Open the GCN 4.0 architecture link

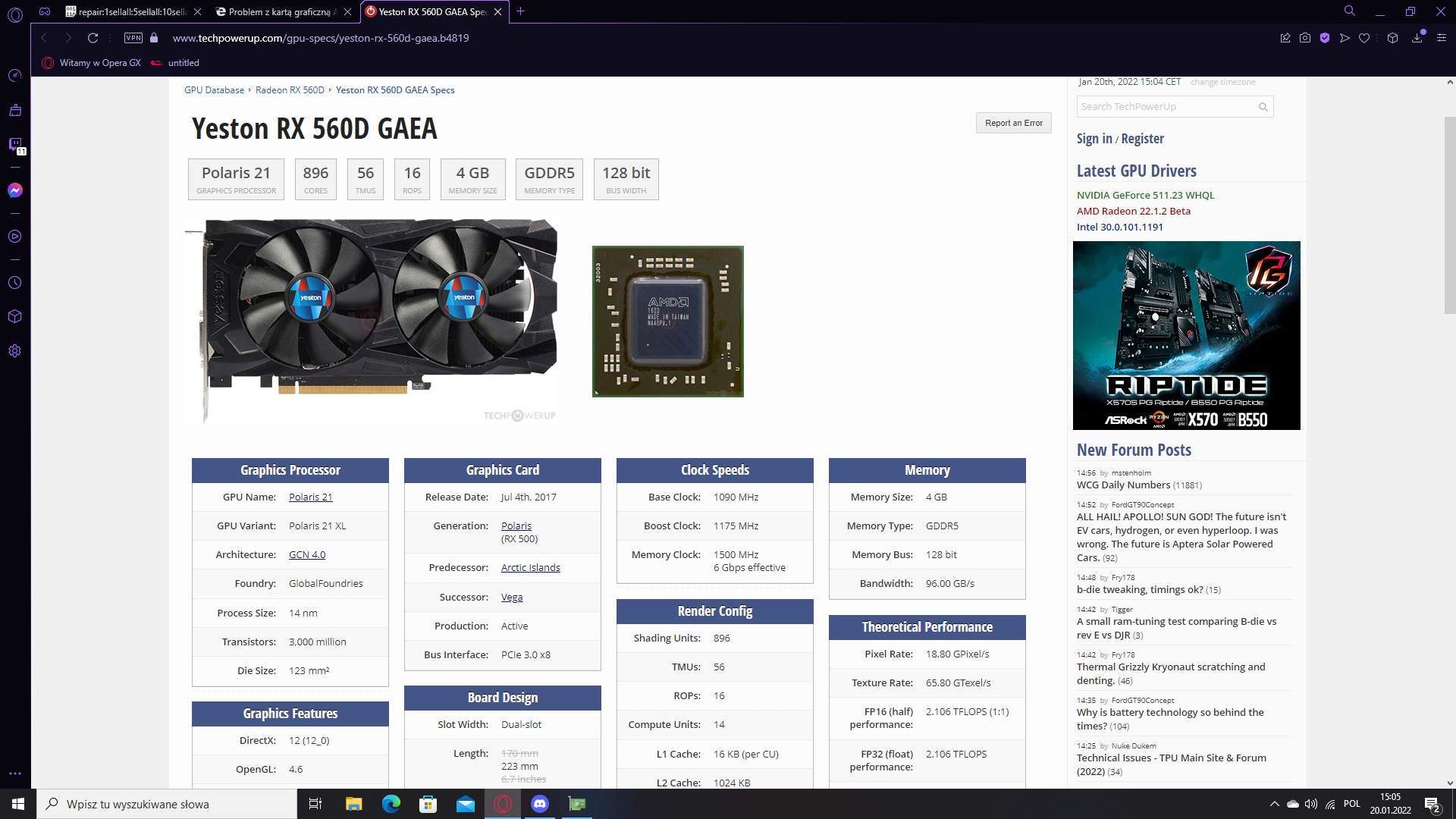(307, 555)
